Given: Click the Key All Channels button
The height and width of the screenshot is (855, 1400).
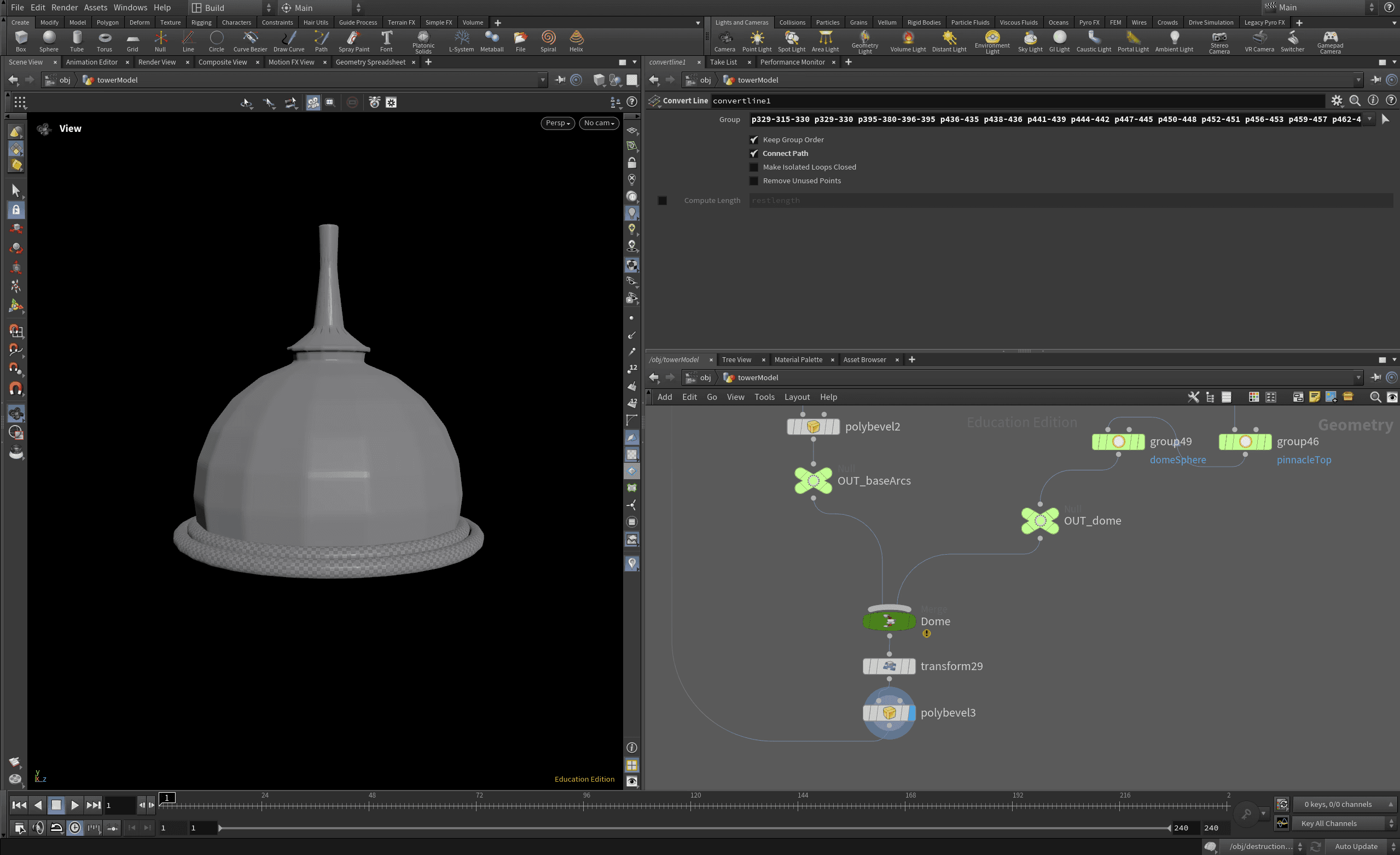Looking at the screenshot, I should click(1328, 823).
